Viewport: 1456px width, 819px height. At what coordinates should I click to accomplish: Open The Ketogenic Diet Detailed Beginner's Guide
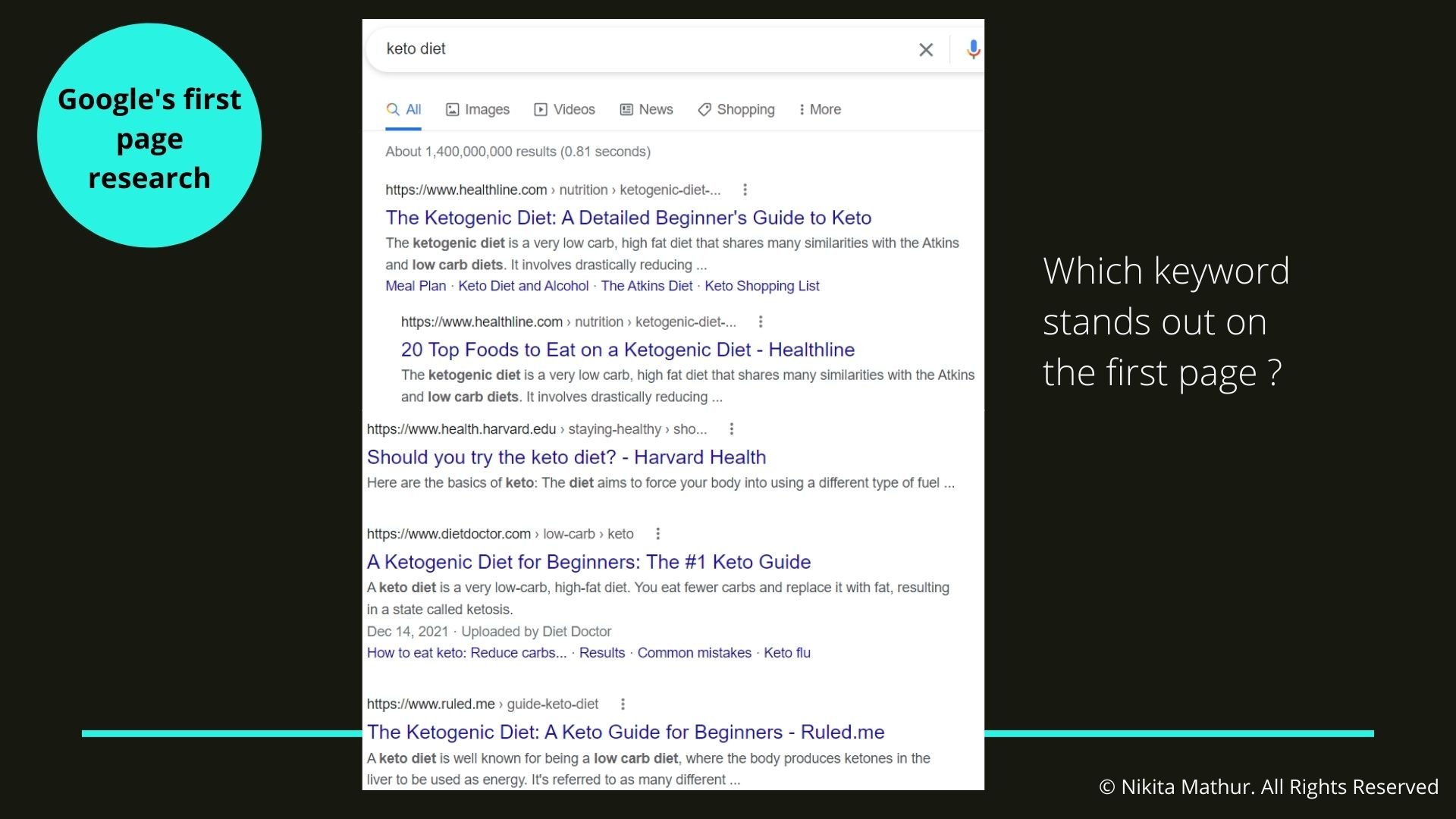pyautogui.click(x=629, y=218)
